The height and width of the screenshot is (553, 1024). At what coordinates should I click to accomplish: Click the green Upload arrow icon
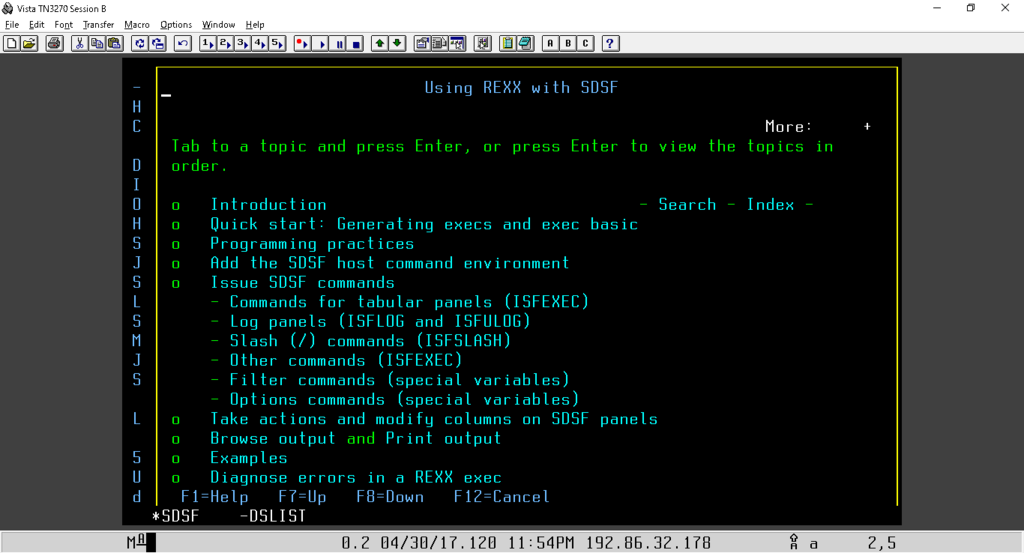pyautogui.click(x=379, y=44)
